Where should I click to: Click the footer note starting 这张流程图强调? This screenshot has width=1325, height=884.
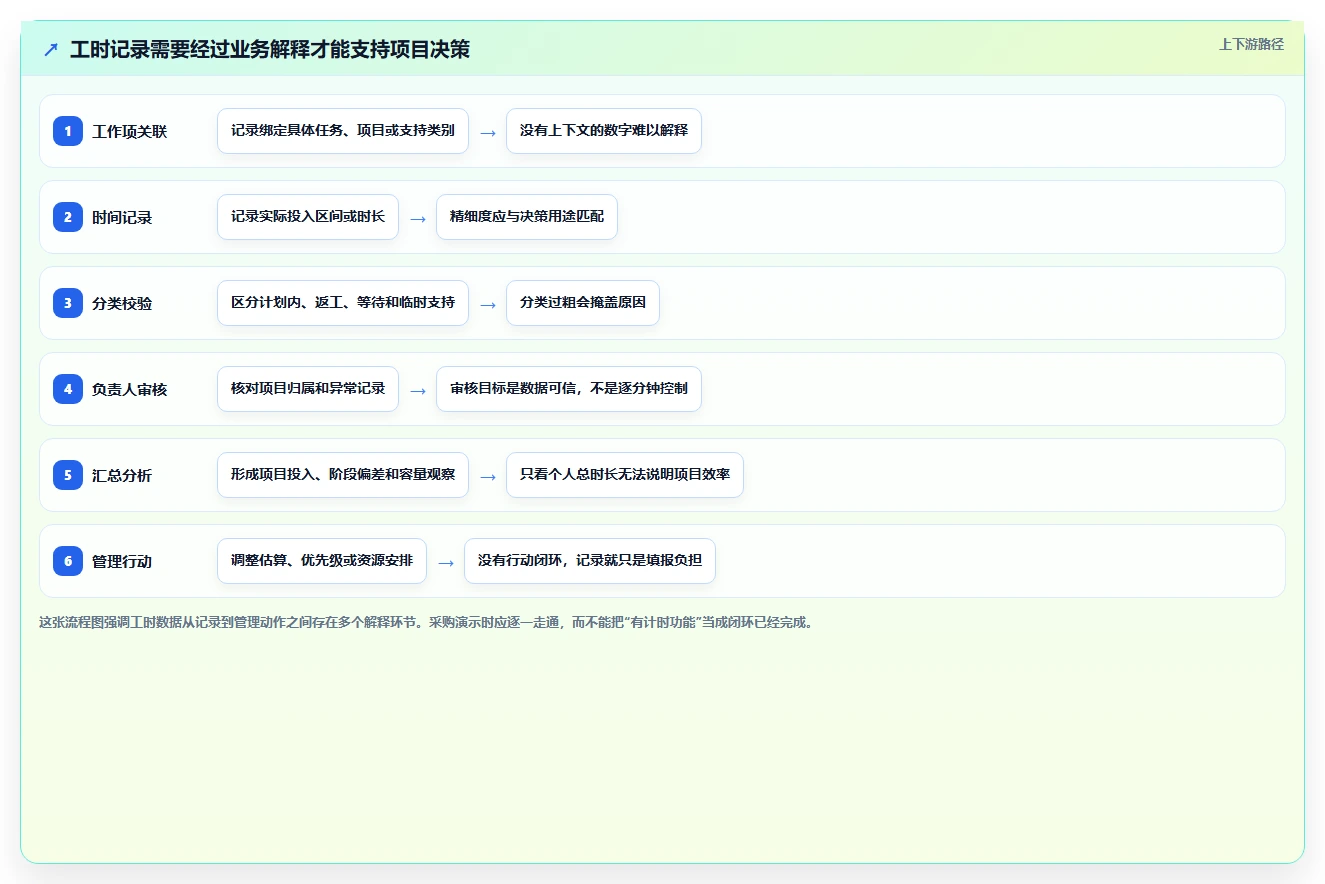click(x=428, y=622)
